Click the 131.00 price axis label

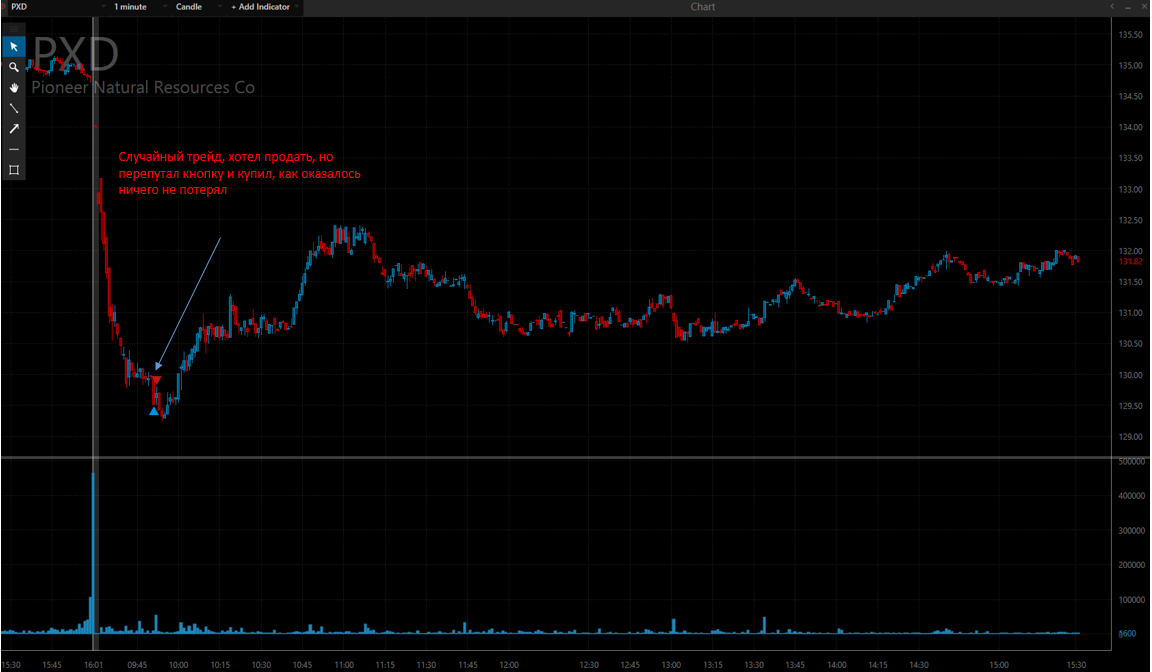(1131, 313)
